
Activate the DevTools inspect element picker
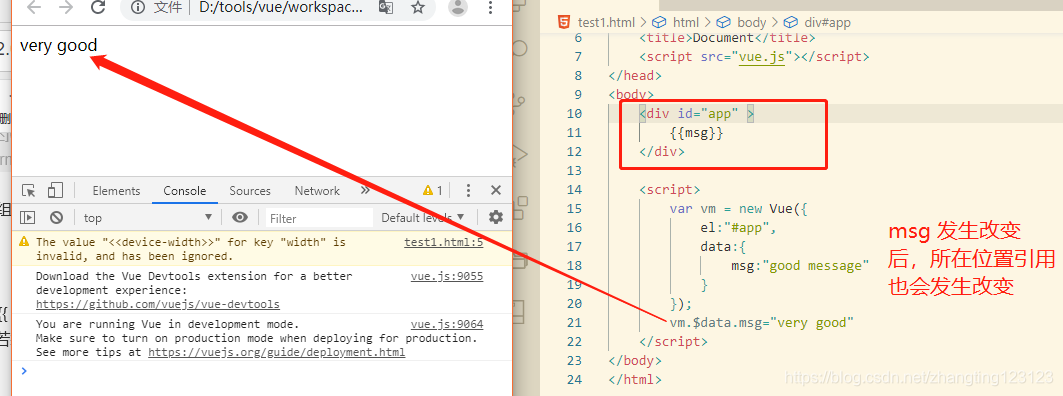click(28, 191)
